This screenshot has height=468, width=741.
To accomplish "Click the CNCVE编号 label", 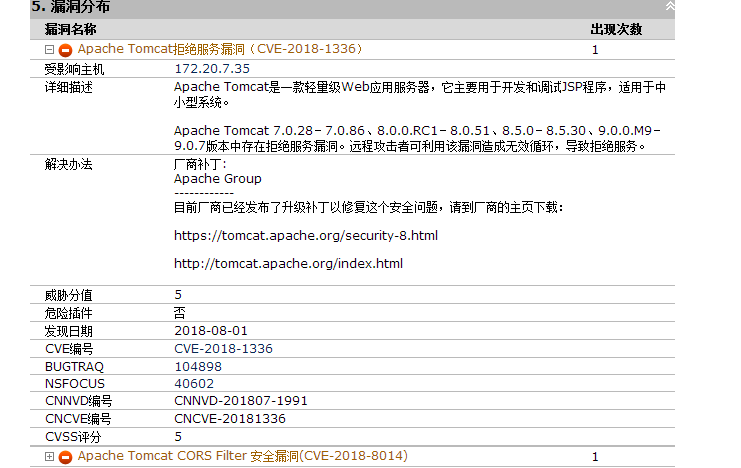I will 78,419.
